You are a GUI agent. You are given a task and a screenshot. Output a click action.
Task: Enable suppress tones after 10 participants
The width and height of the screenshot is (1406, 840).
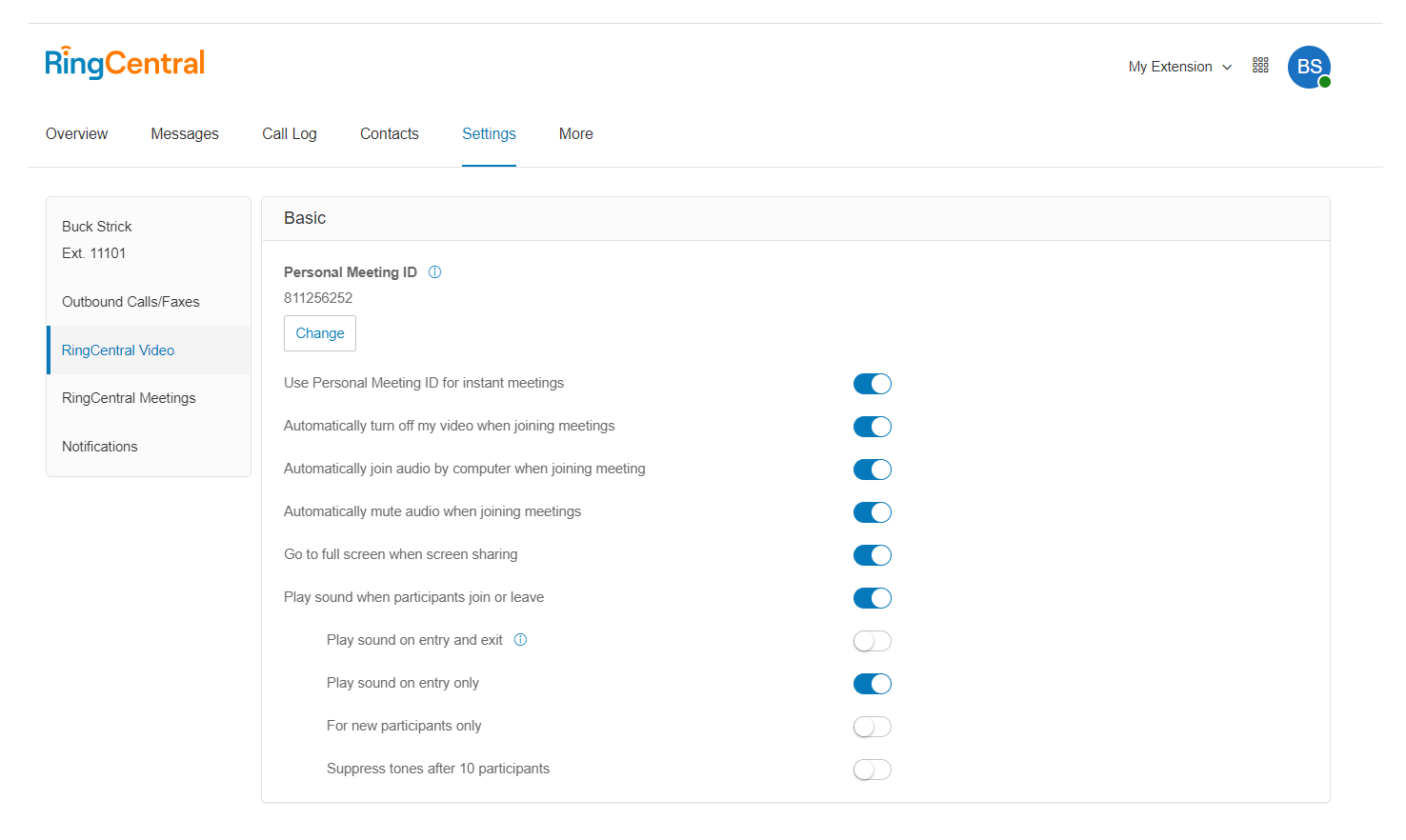[x=873, y=770]
